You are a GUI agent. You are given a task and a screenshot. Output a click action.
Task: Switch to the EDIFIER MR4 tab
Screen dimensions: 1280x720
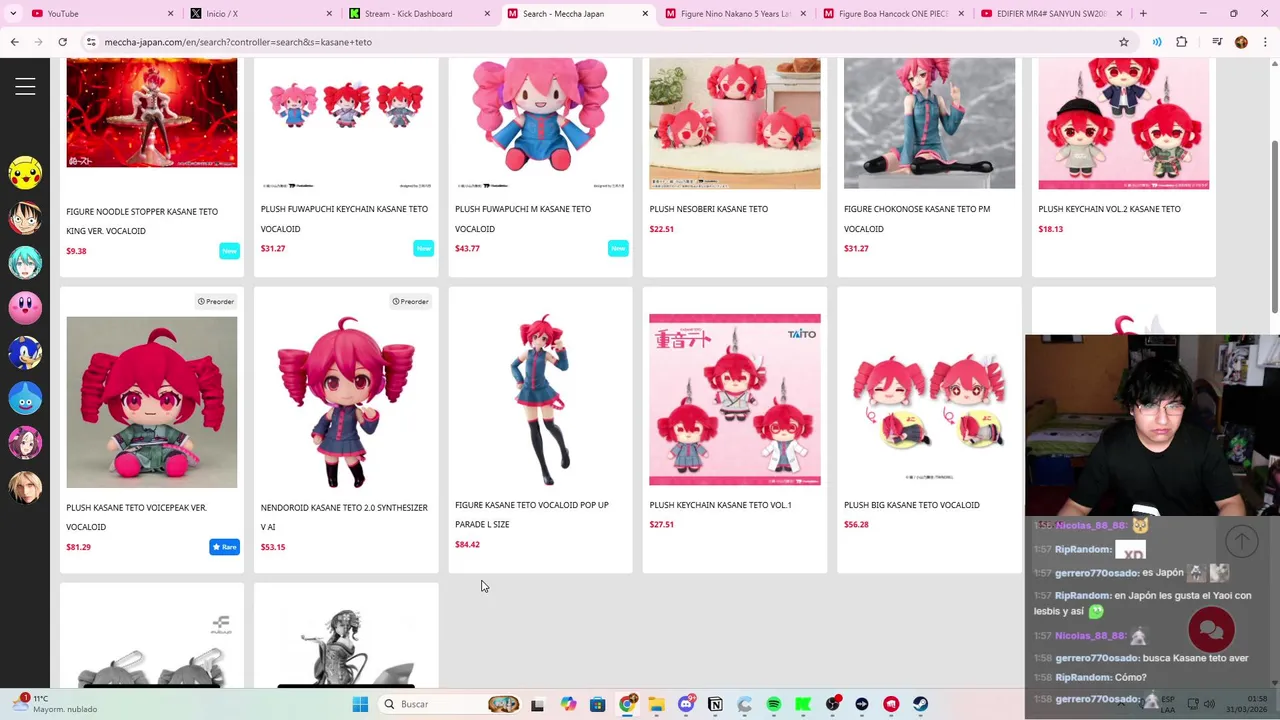[x=1050, y=13]
